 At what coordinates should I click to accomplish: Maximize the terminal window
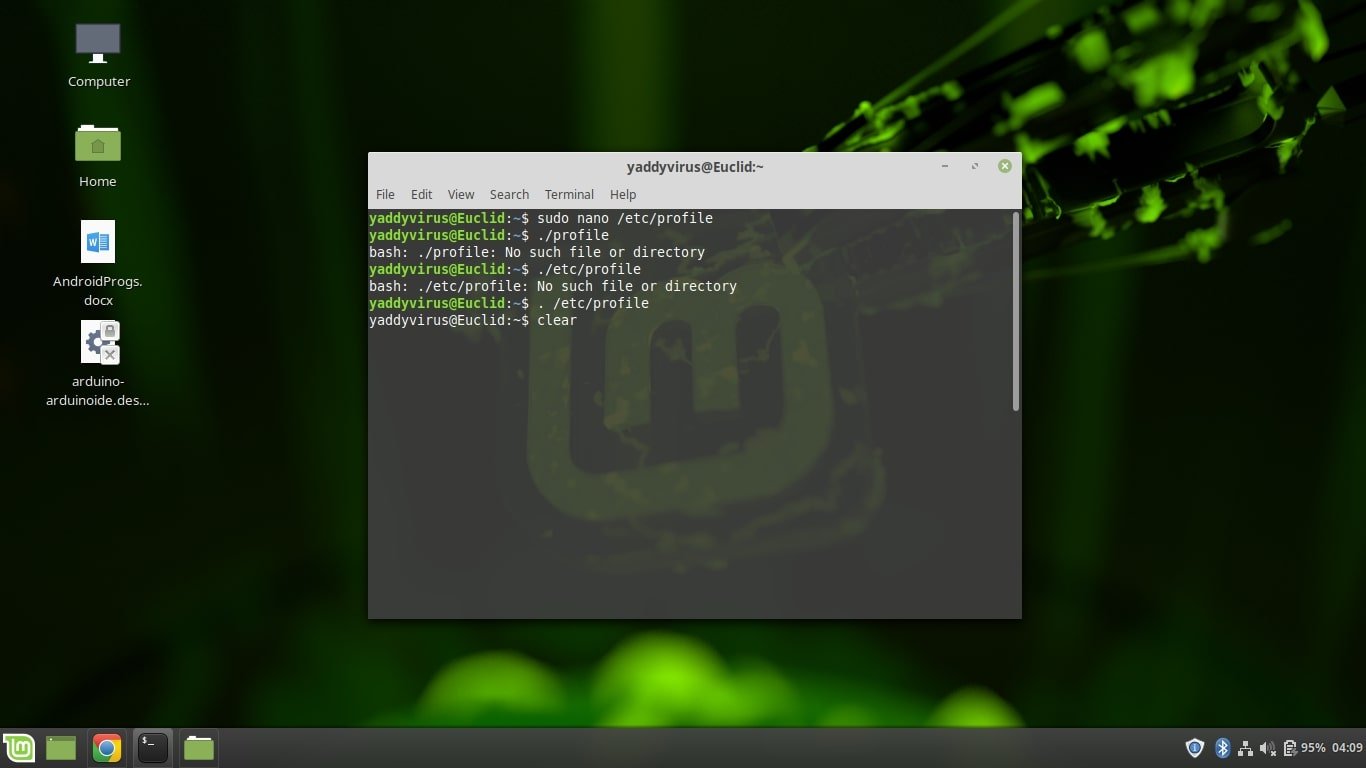[x=975, y=166]
